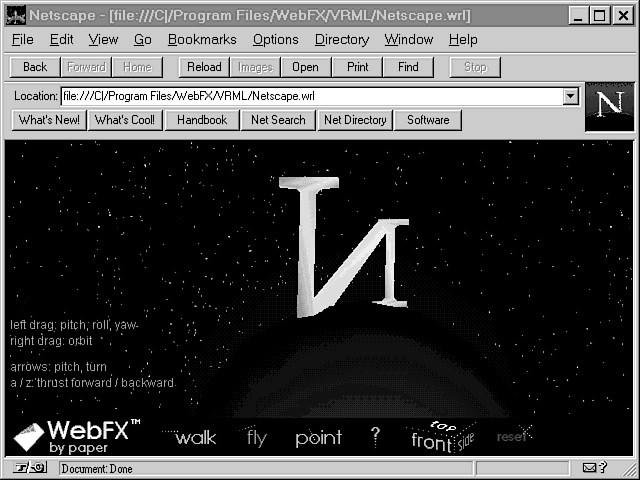Click the Find toolbar button
The image size is (640, 480).
coord(408,67)
